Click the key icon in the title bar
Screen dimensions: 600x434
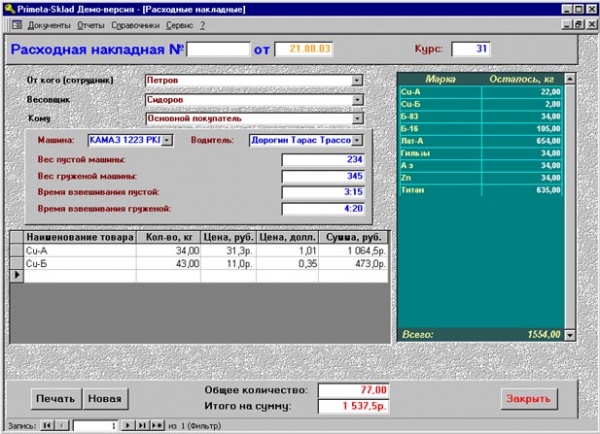coord(10,8)
